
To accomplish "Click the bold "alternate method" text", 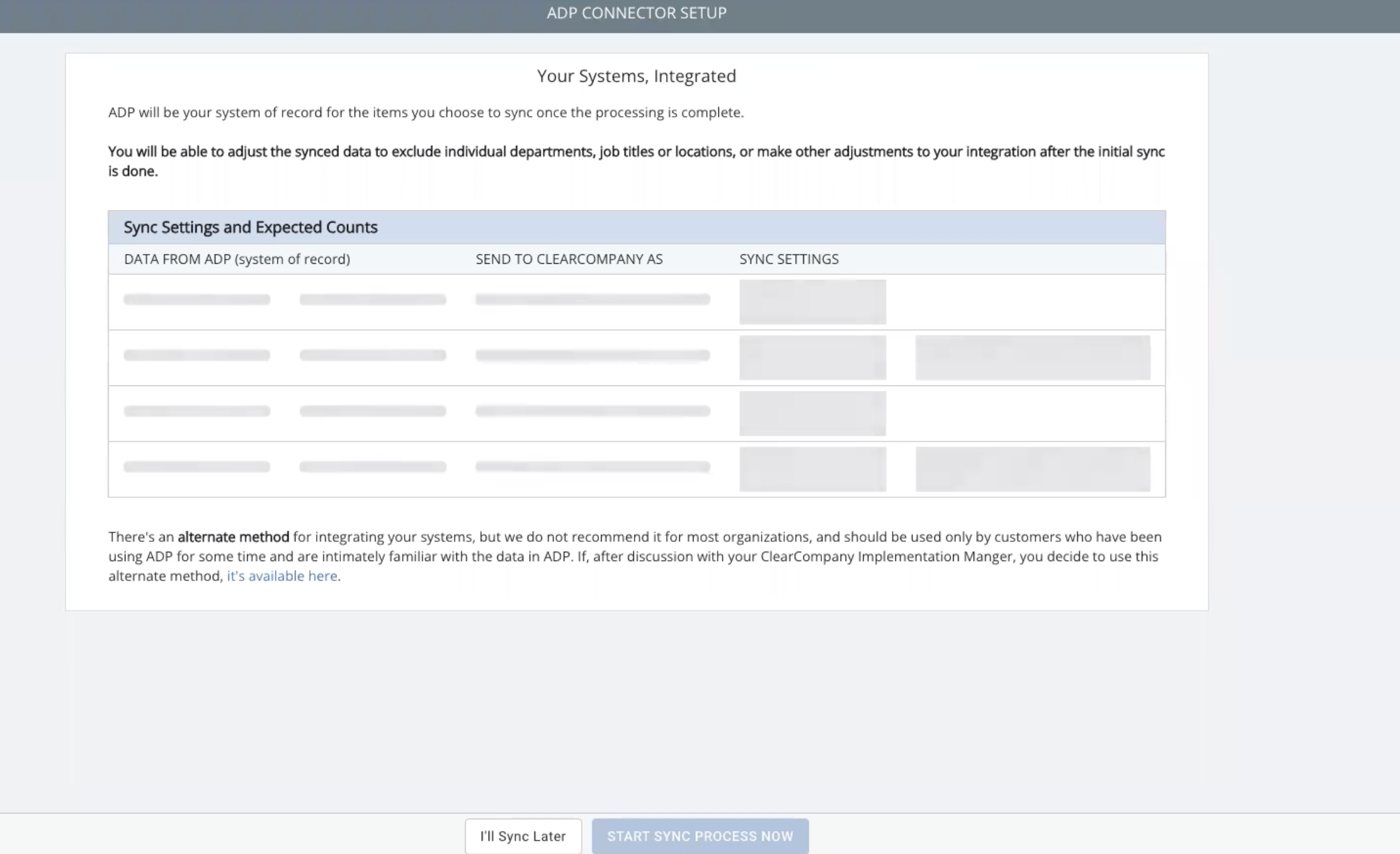I will (x=233, y=537).
